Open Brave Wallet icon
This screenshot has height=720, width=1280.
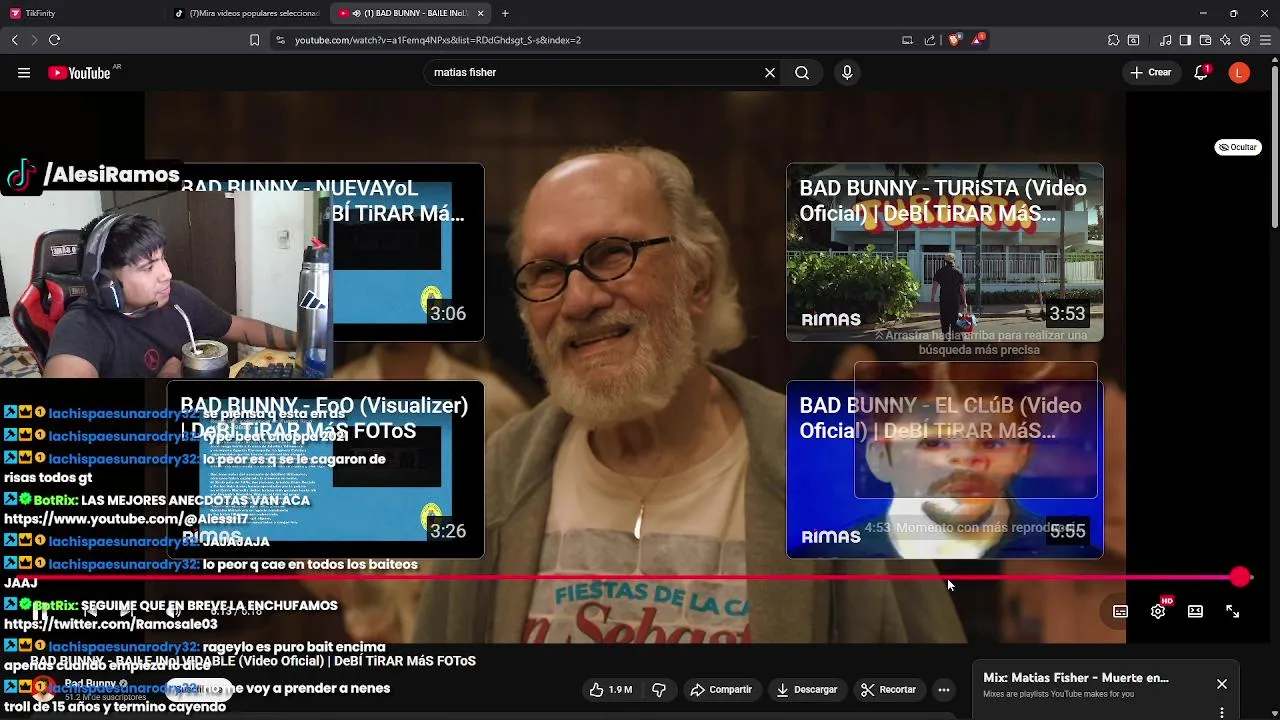point(1205,40)
